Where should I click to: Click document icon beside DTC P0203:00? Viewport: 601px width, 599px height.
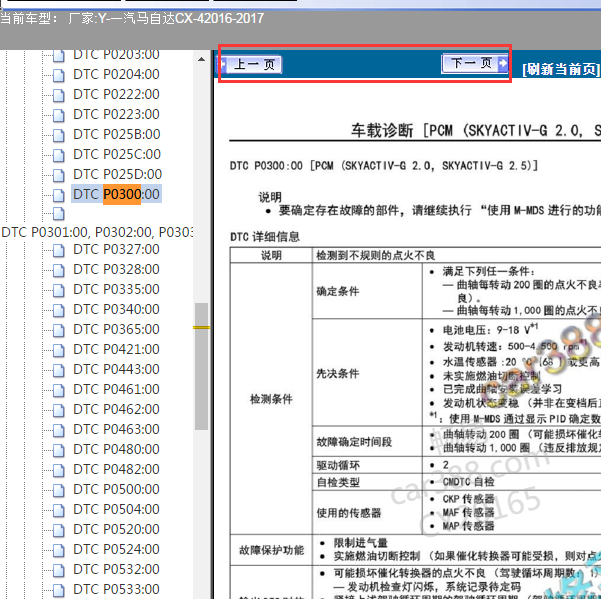59,56
